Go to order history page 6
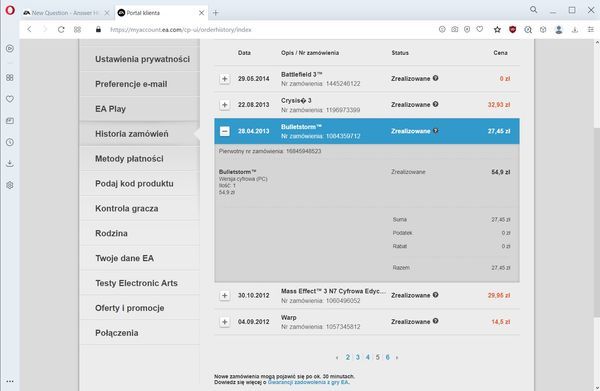600x391 pixels. tap(387, 357)
